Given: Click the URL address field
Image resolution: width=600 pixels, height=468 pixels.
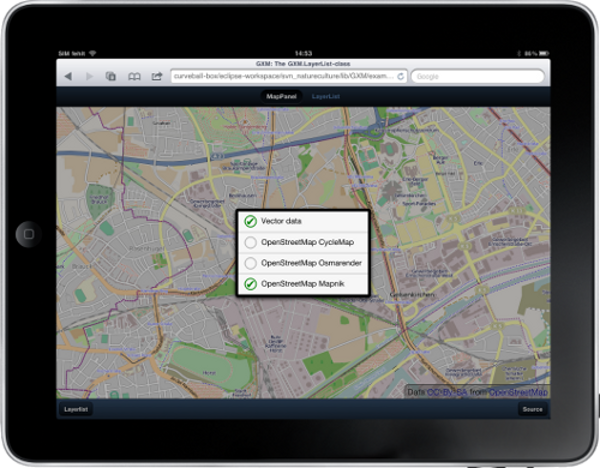Looking at the screenshot, I should (x=289, y=76).
